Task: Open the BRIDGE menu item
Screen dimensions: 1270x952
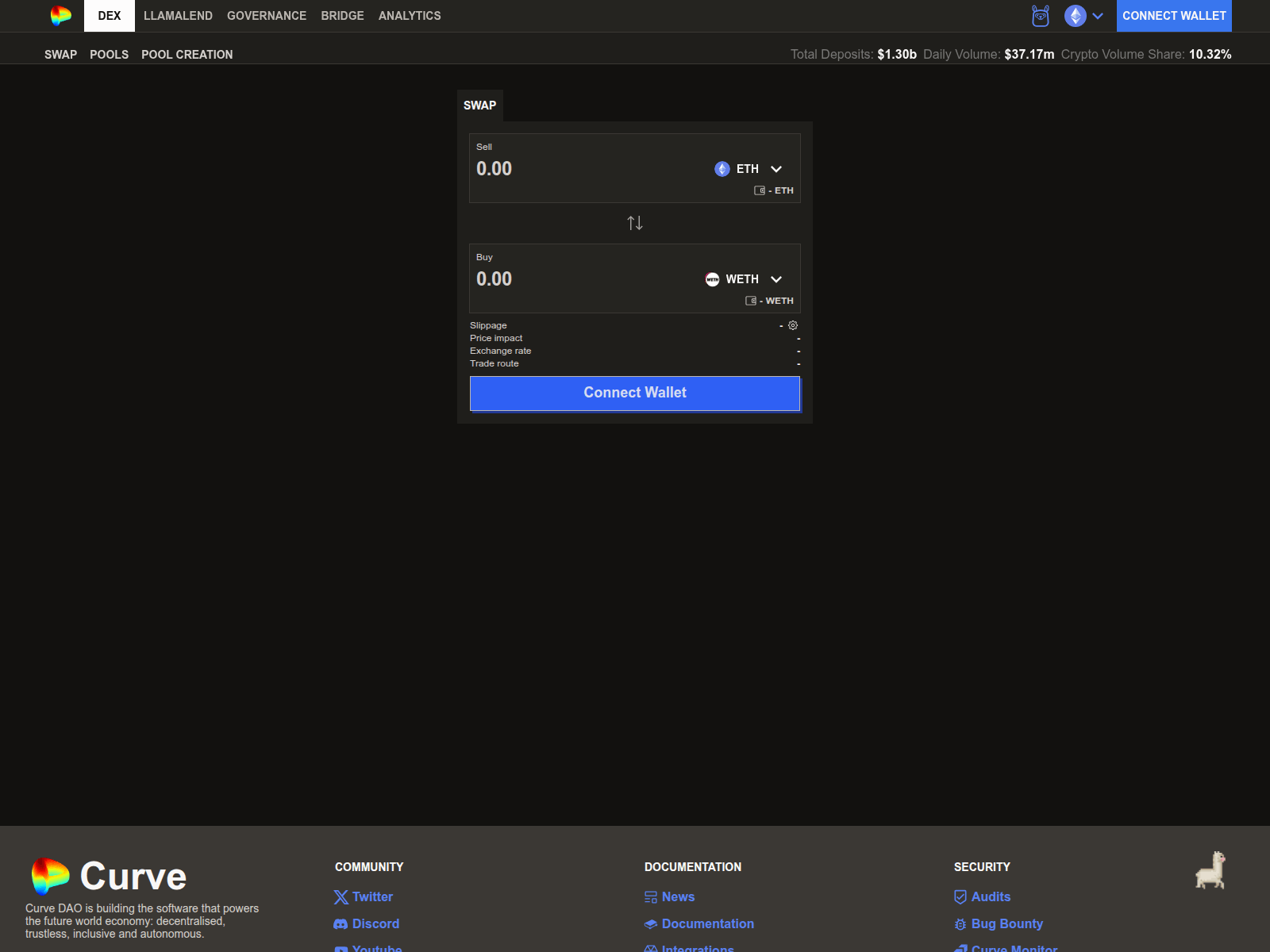Action: click(x=342, y=16)
